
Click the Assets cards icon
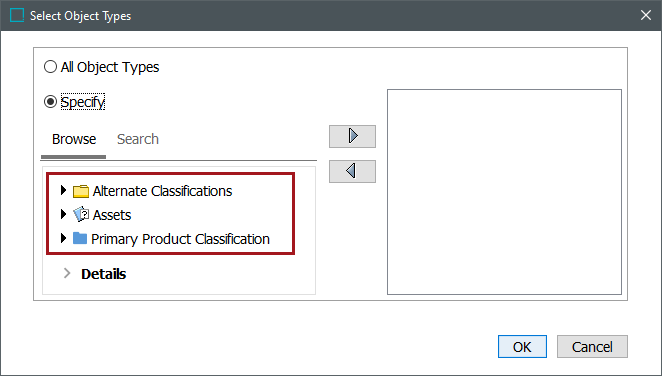coord(81,215)
